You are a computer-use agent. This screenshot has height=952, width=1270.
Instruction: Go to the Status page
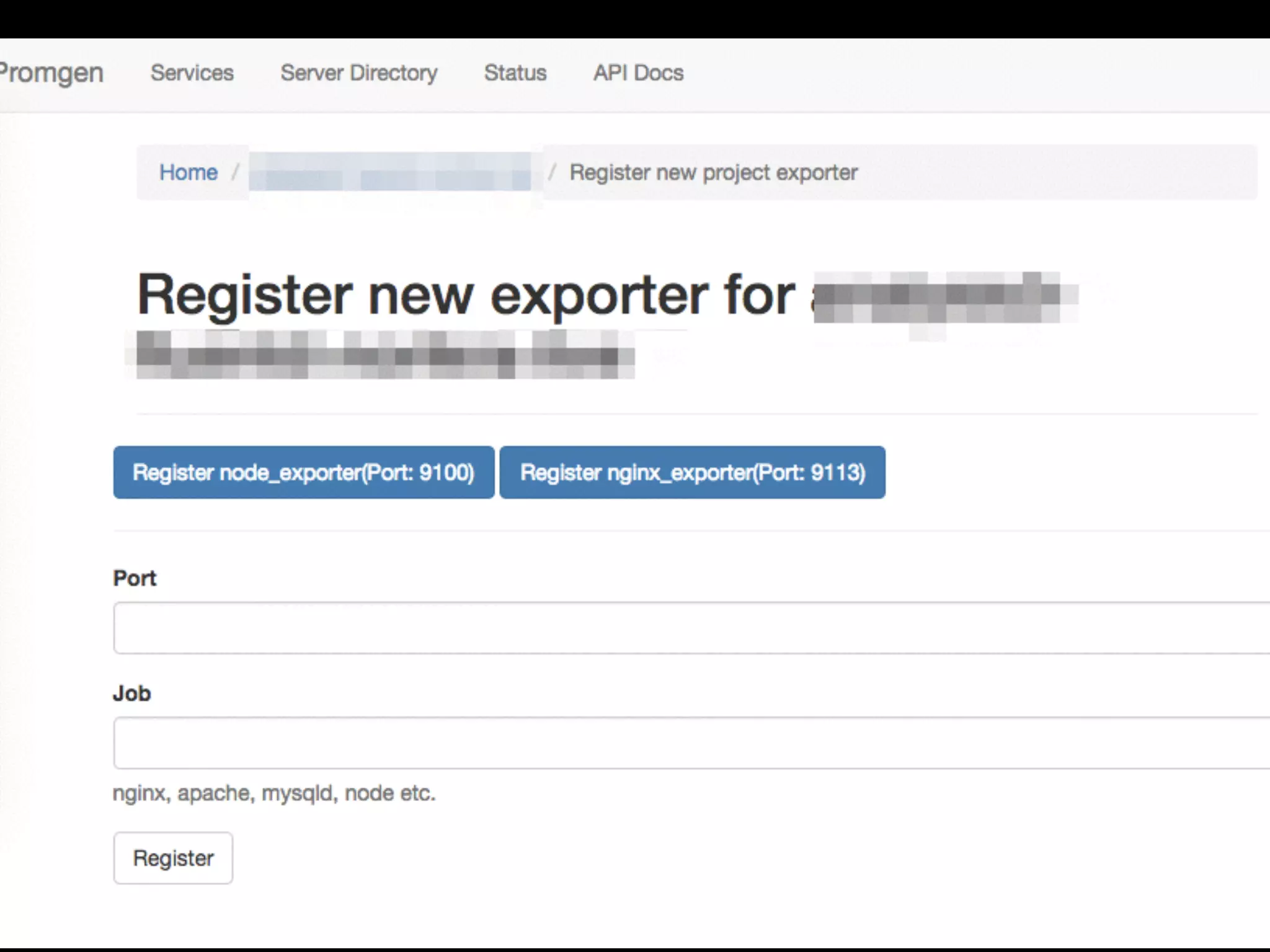pos(515,73)
